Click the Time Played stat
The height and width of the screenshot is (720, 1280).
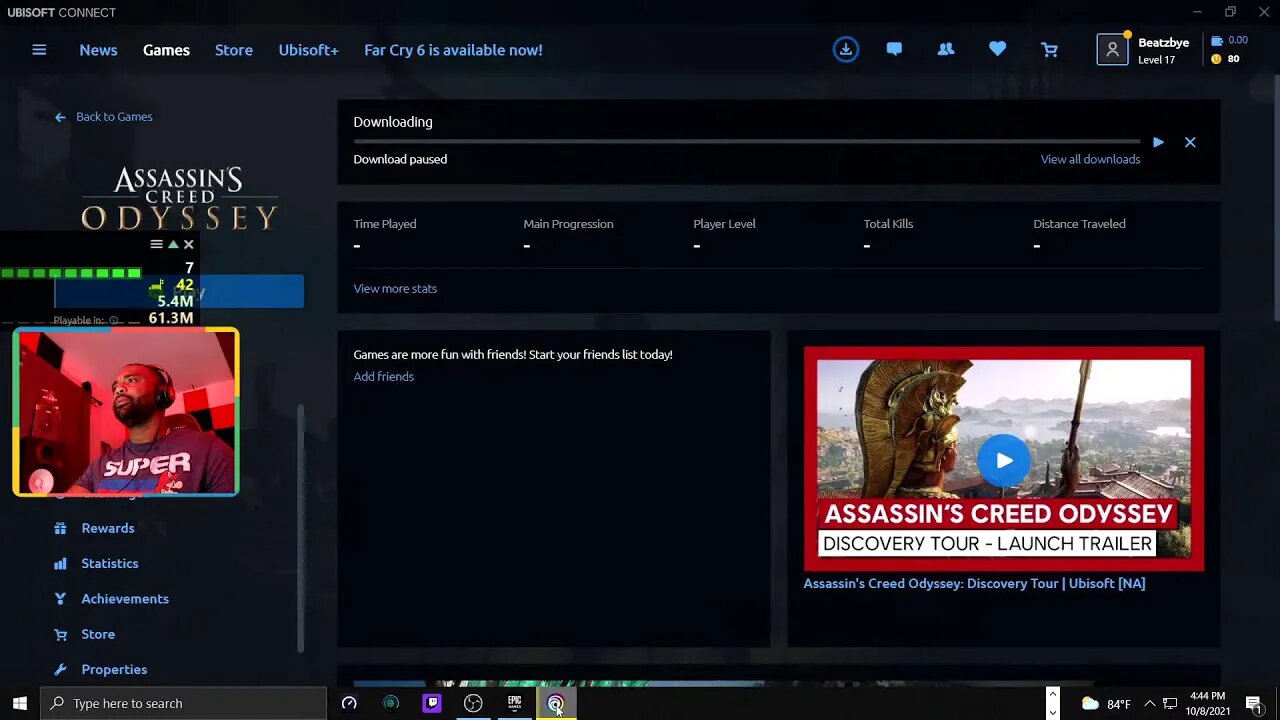(385, 234)
